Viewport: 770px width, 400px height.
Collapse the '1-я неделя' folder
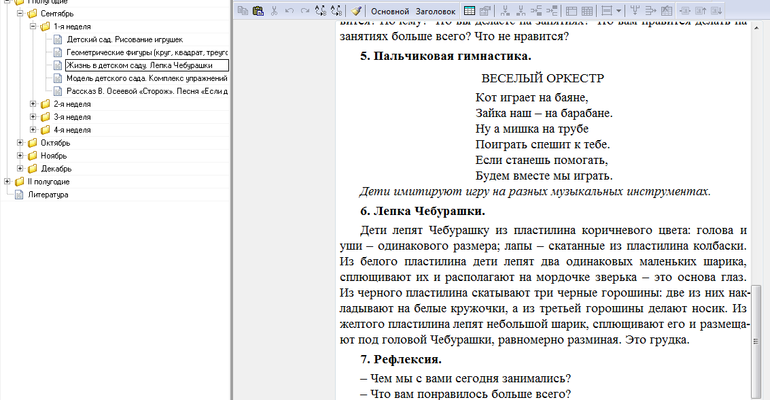33,27
